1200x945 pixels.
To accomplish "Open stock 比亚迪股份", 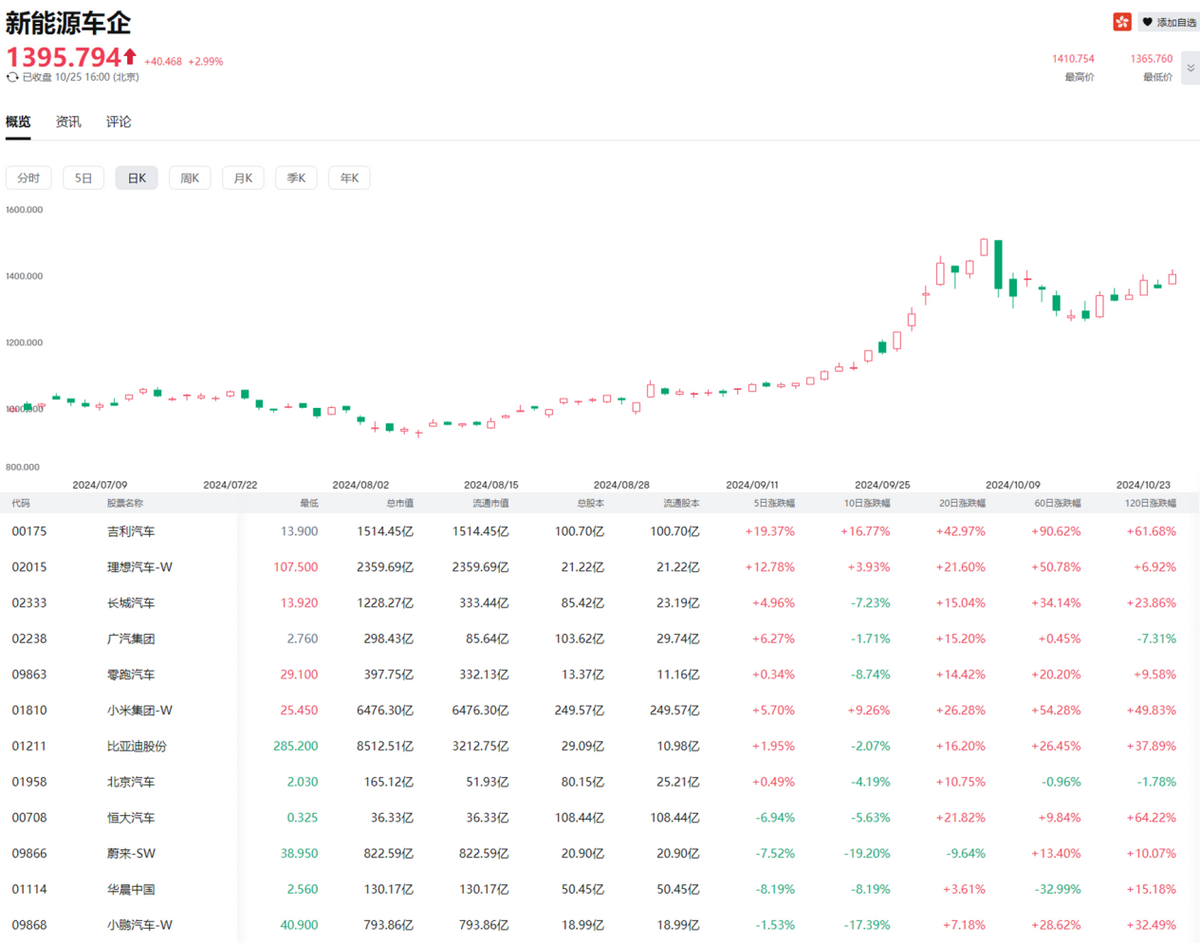I will [137, 746].
